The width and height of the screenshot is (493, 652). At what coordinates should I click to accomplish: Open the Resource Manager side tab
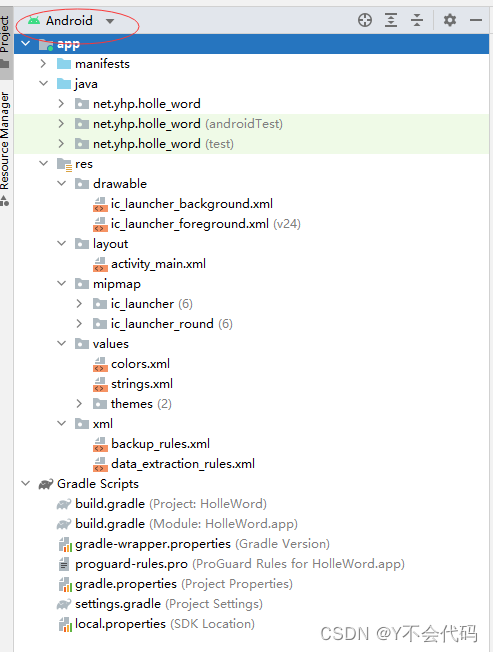click(x=5, y=148)
